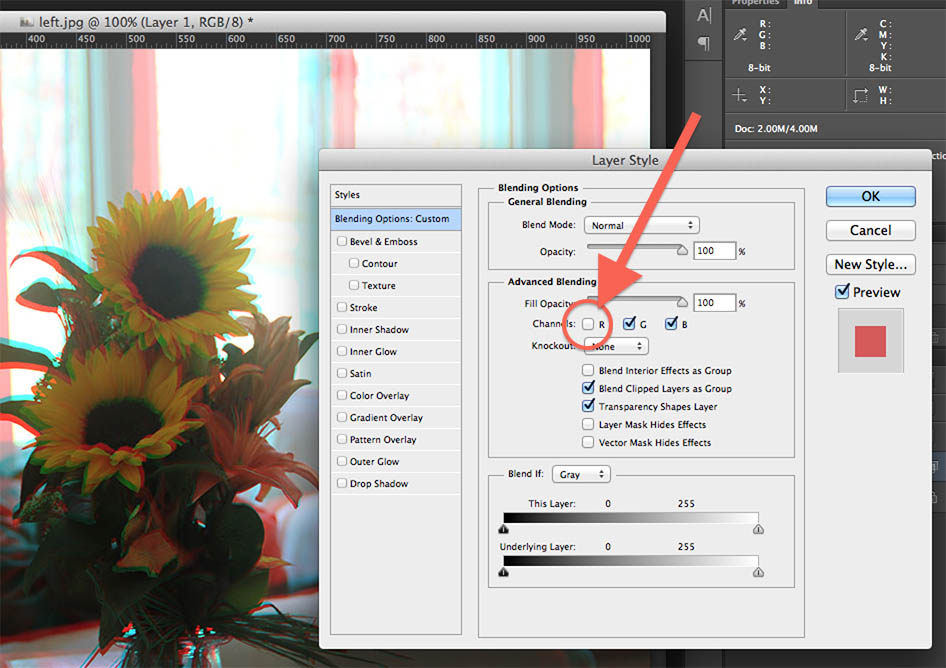Enable the Contour checkbox
This screenshot has height=668, width=946.
354,263
